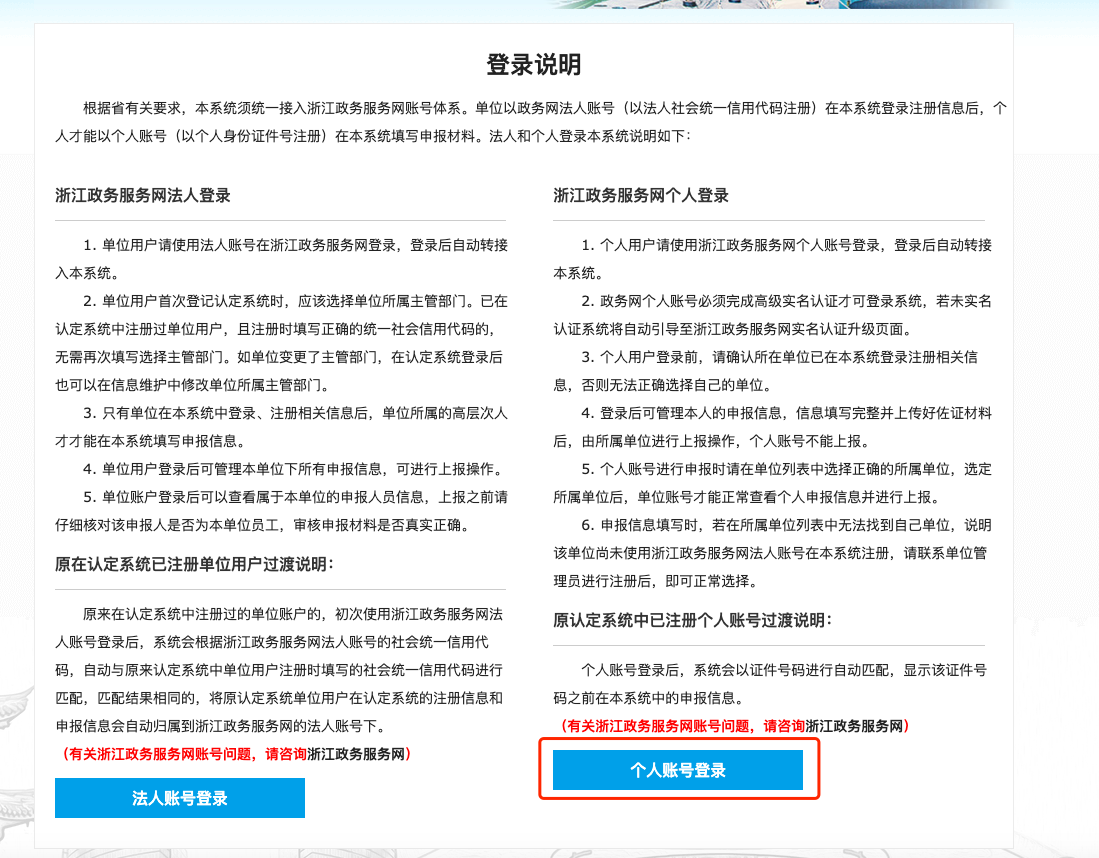
Task: Click paragraph starting 个人账号登录后，系统会以证件号码
Action: point(770,684)
